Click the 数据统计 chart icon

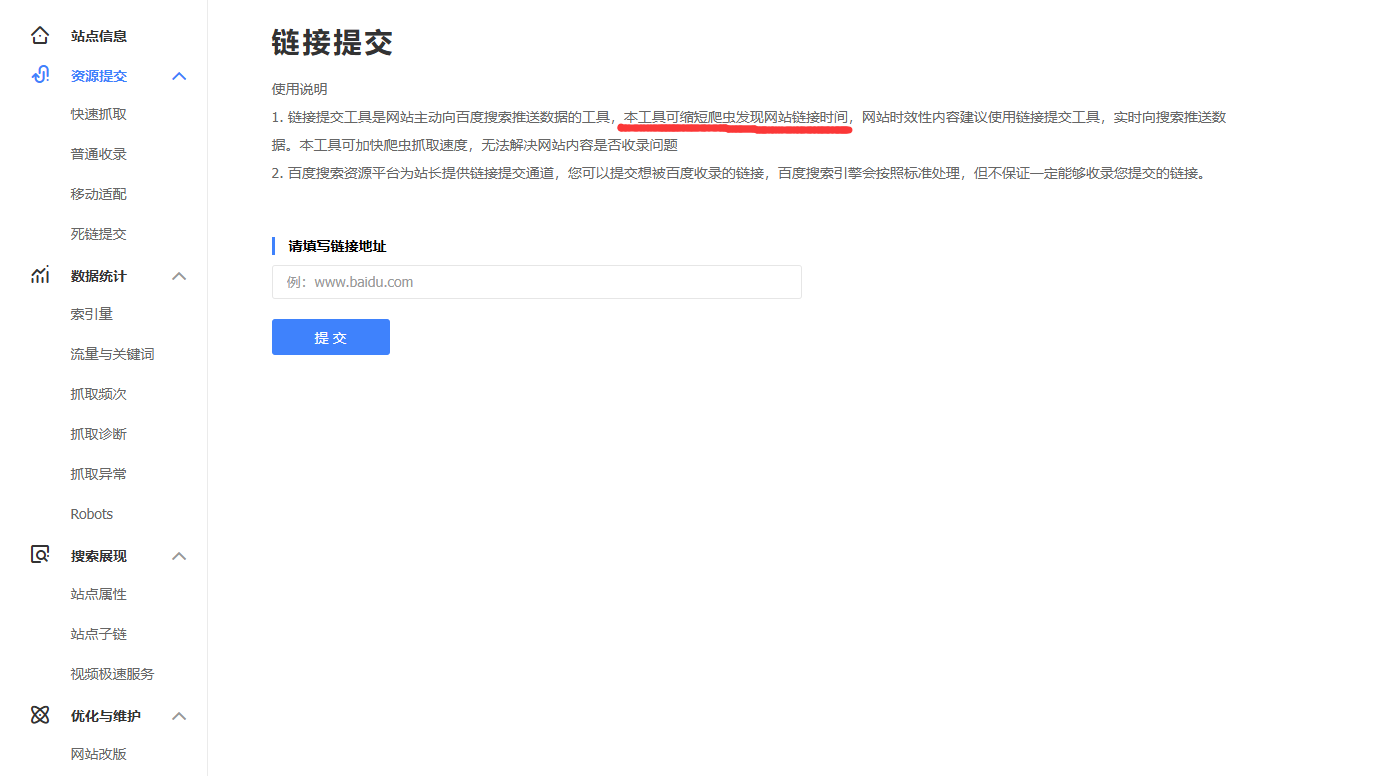40,275
